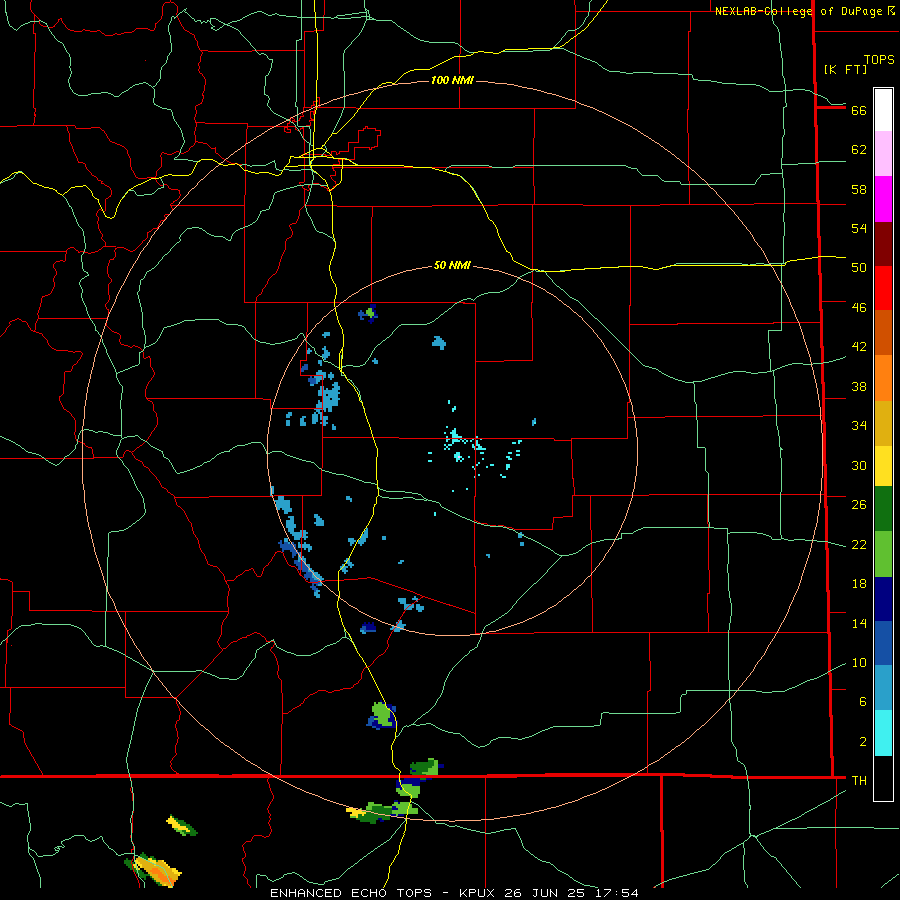900x900 pixels.
Task: Click the light green legend swatch
Action: click(x=883, y=554)
